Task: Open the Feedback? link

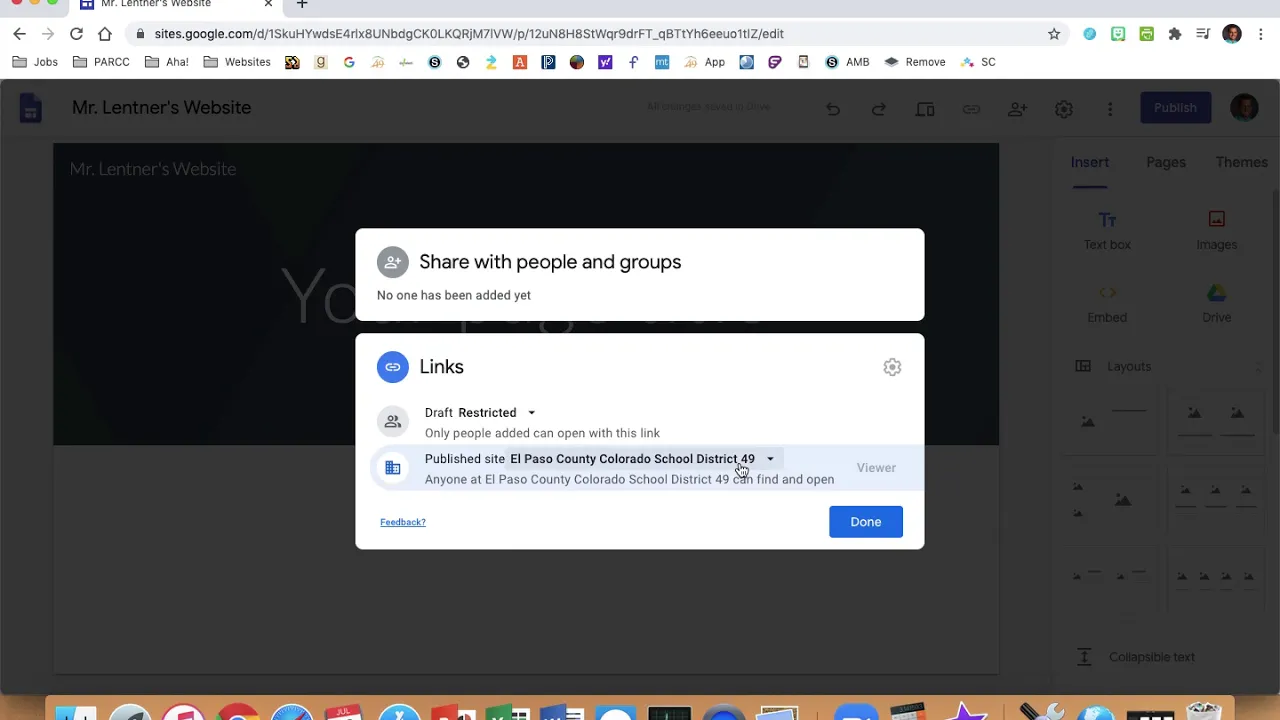Action: click(403, 522)
